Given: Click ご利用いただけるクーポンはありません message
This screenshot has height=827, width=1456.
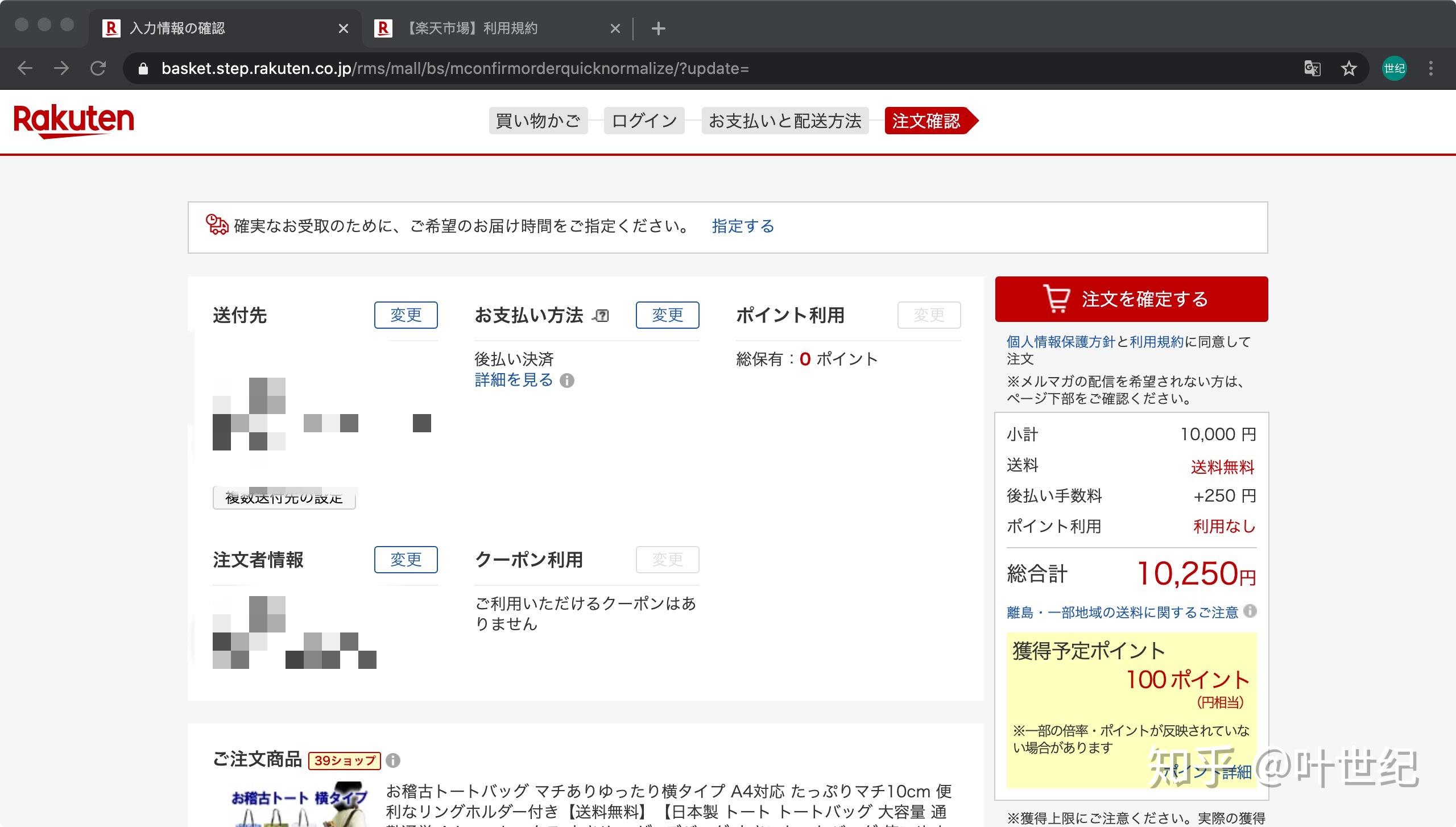Looking at the screenshot, I should (x=586, y=614).
